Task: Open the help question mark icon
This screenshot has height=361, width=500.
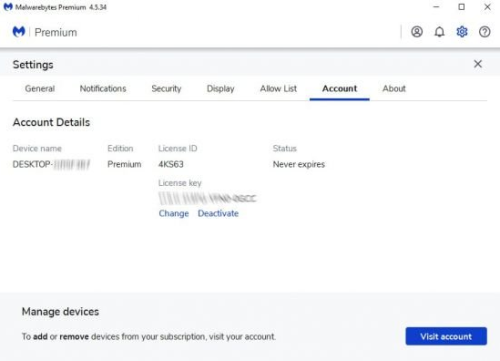Action: coord(485,32)
